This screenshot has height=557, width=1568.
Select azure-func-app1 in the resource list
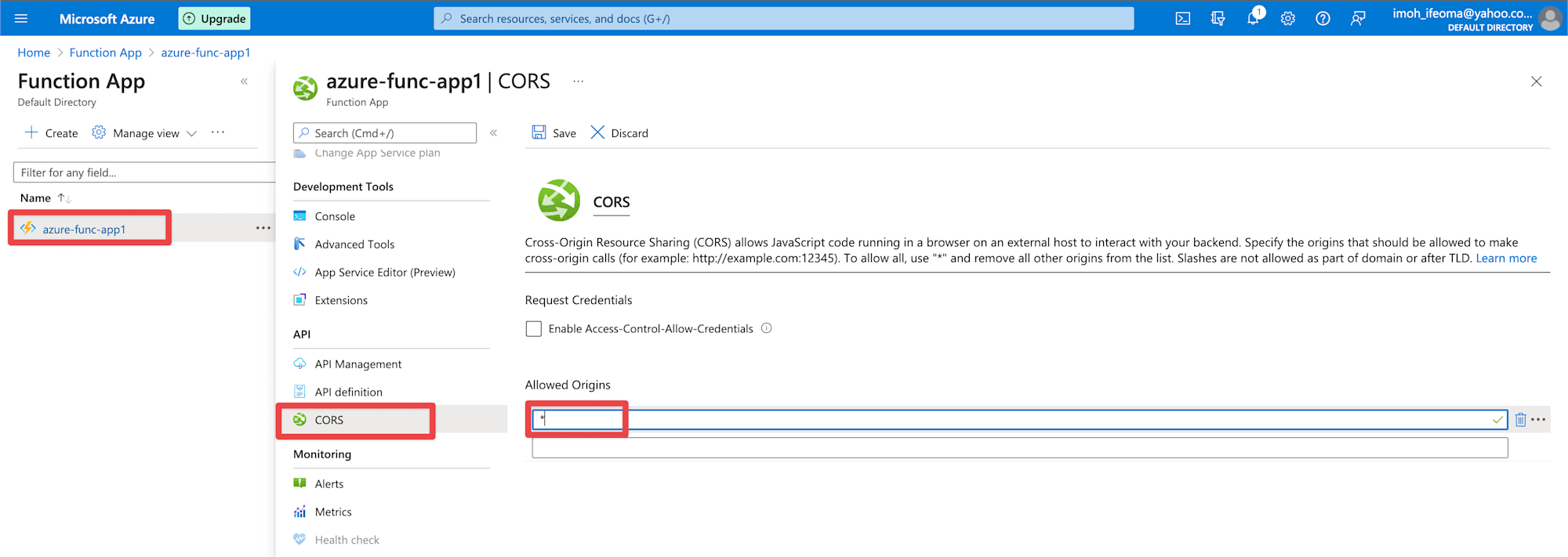tap(84, 229)
